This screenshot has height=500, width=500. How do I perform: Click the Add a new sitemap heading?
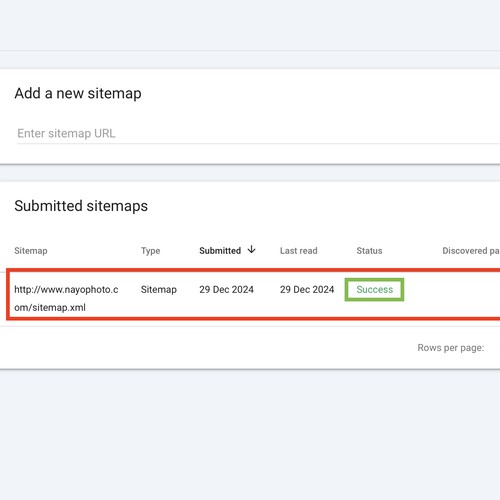pyautogui.click(x=78, y=93)
